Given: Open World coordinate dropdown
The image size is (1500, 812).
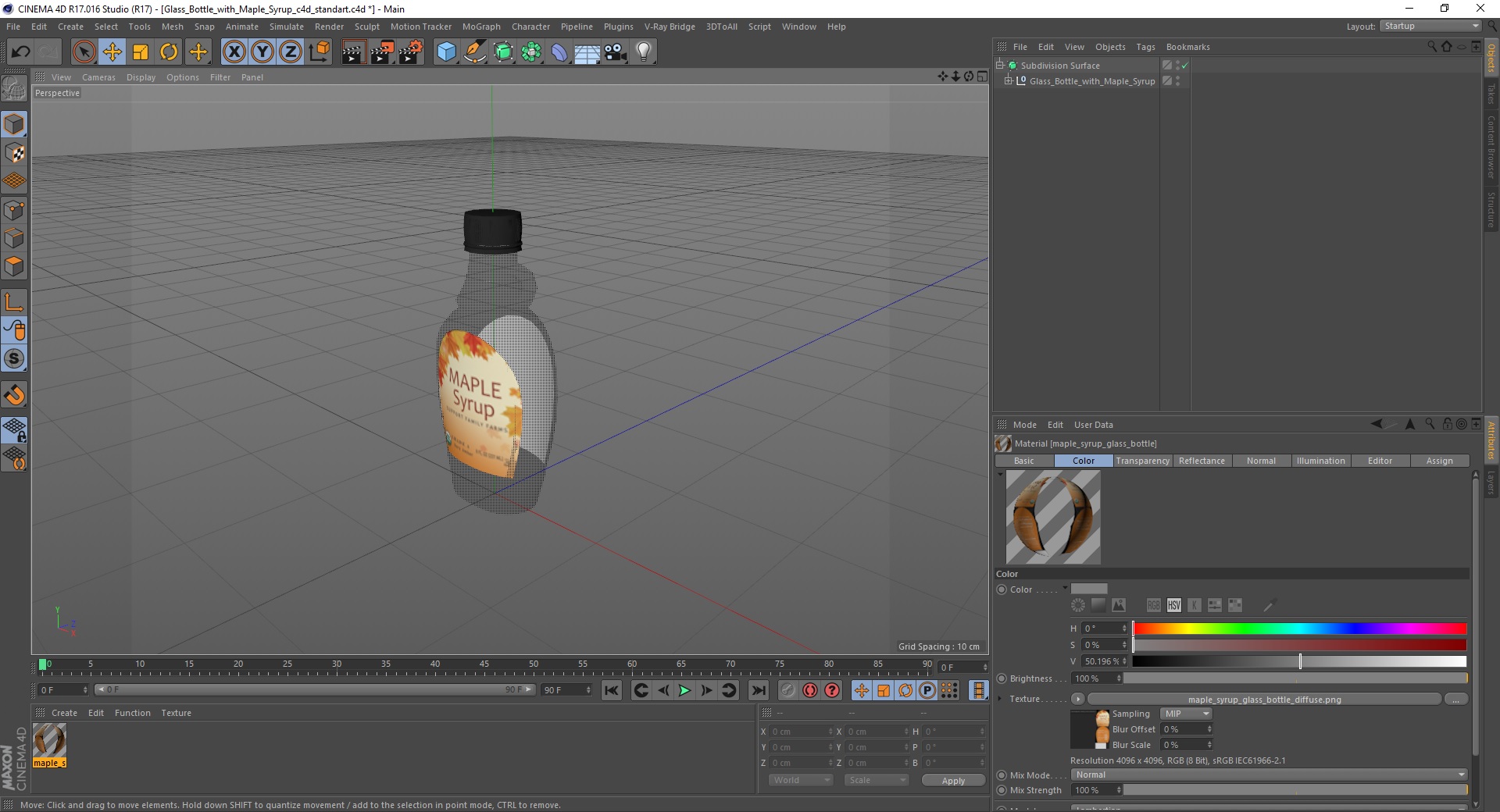Looking at the screenshot, I should point(801,780).
